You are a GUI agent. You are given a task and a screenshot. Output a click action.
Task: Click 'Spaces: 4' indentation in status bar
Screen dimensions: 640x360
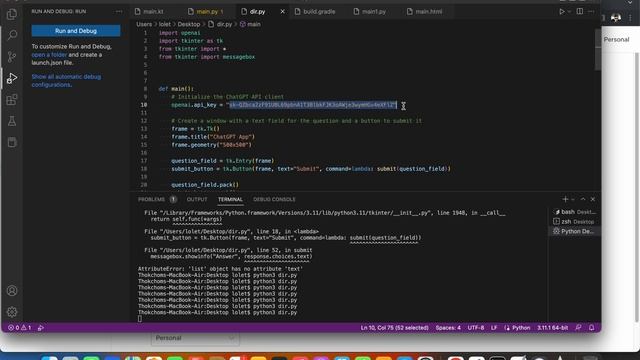click(448, 327)
